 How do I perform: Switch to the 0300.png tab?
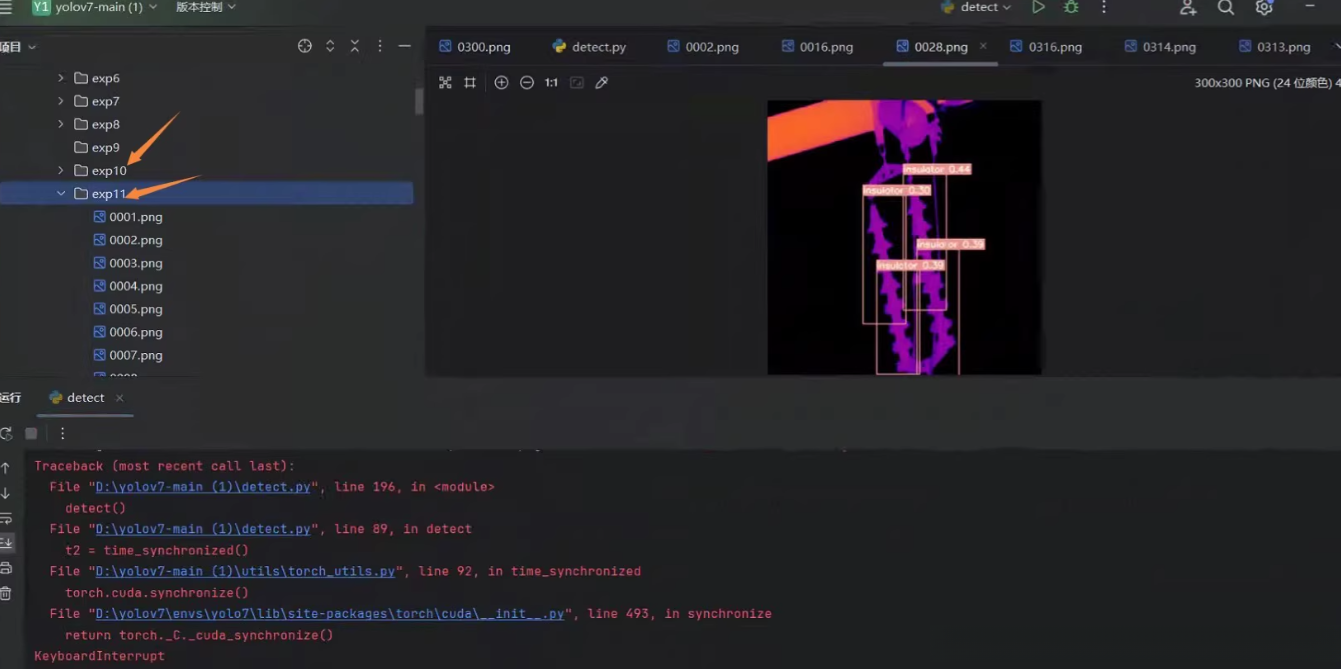pyautogui.click(x=475, y=47)
